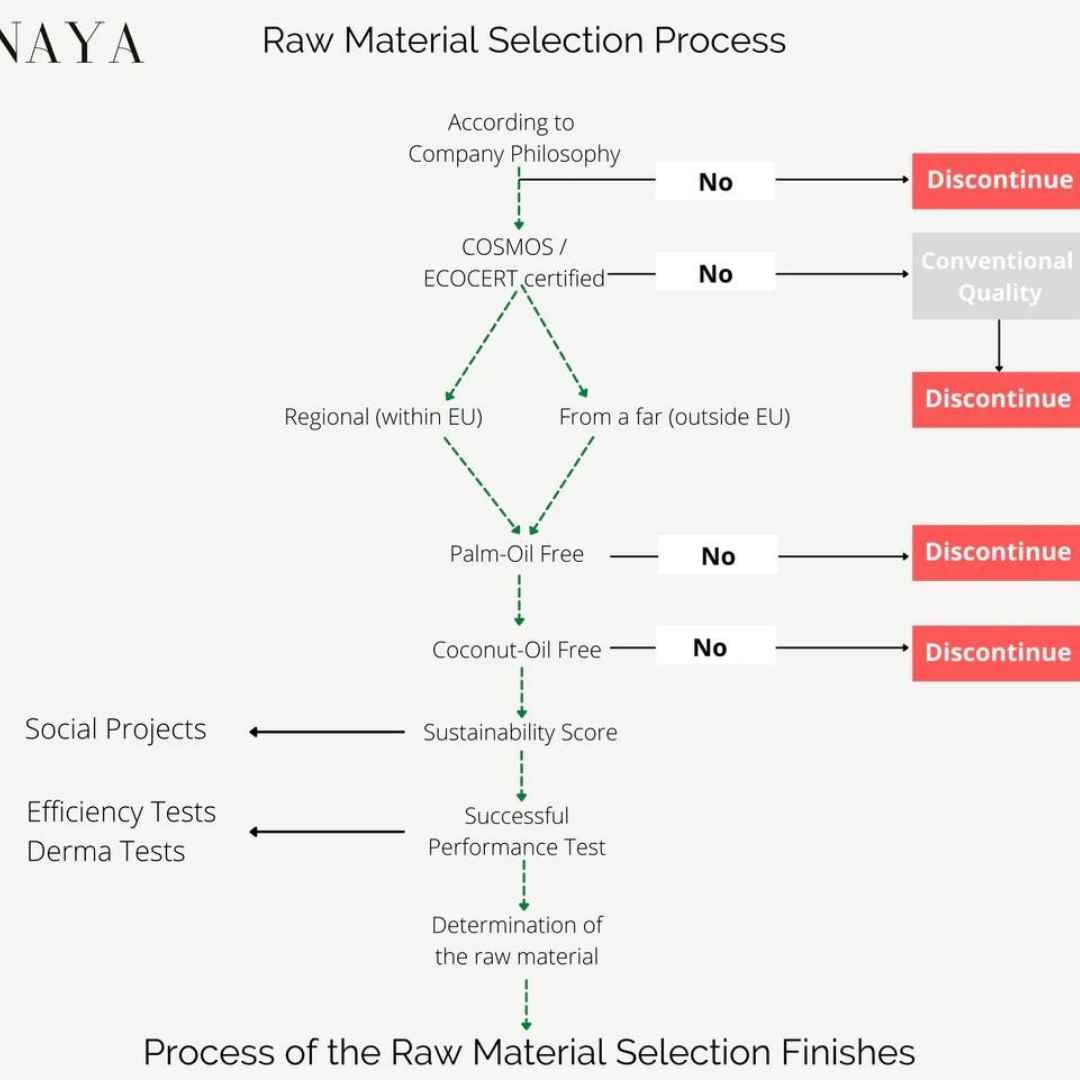Click the NAYA logo
Viewport: 1080px width, 1080px height.
click(x=70, y=43)
